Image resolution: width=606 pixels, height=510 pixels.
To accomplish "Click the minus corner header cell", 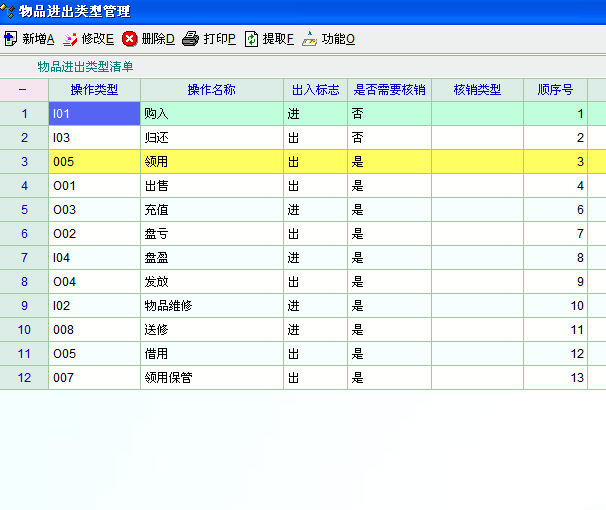I will pyautogui.click(x=23, y=89).
